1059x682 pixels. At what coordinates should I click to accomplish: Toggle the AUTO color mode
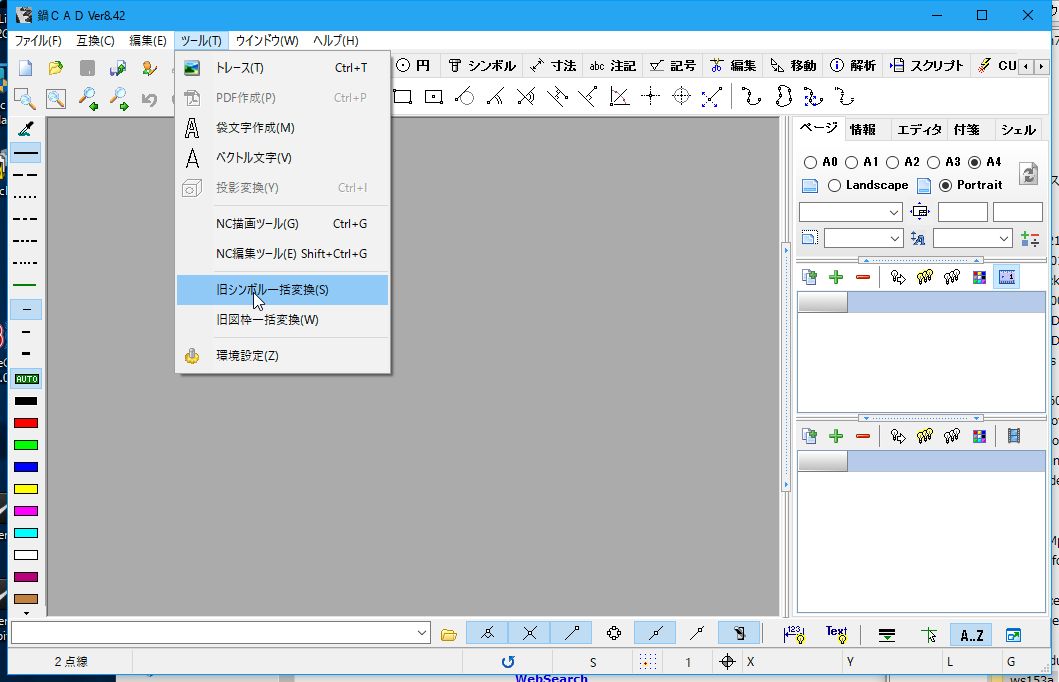coord(26,379)
